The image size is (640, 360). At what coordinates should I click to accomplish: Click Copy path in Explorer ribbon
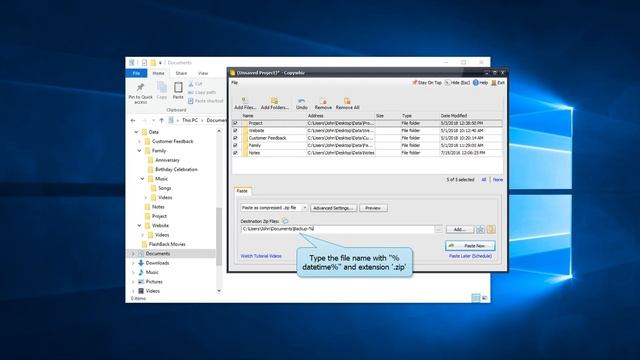point(202,92)
